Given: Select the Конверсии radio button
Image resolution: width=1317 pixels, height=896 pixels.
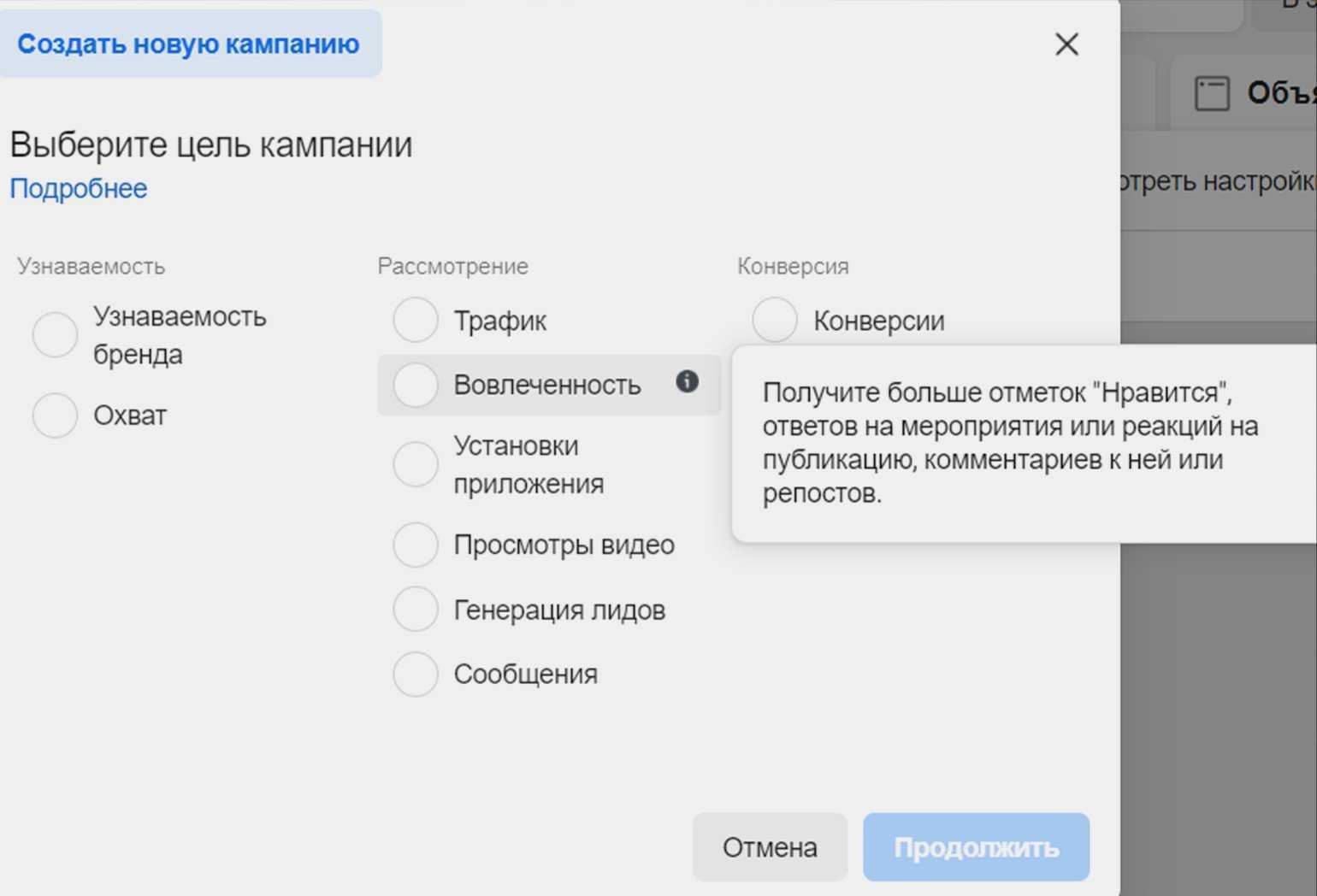Looking at the screenshot, I should tap(775, 321).
